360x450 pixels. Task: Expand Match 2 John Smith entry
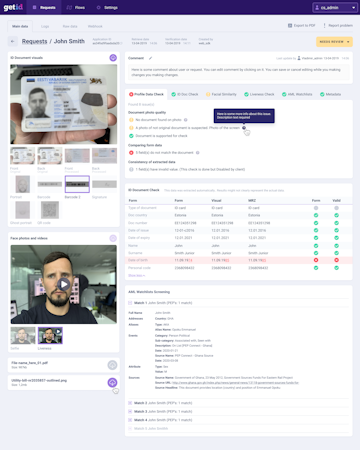[x=130, y=403]
